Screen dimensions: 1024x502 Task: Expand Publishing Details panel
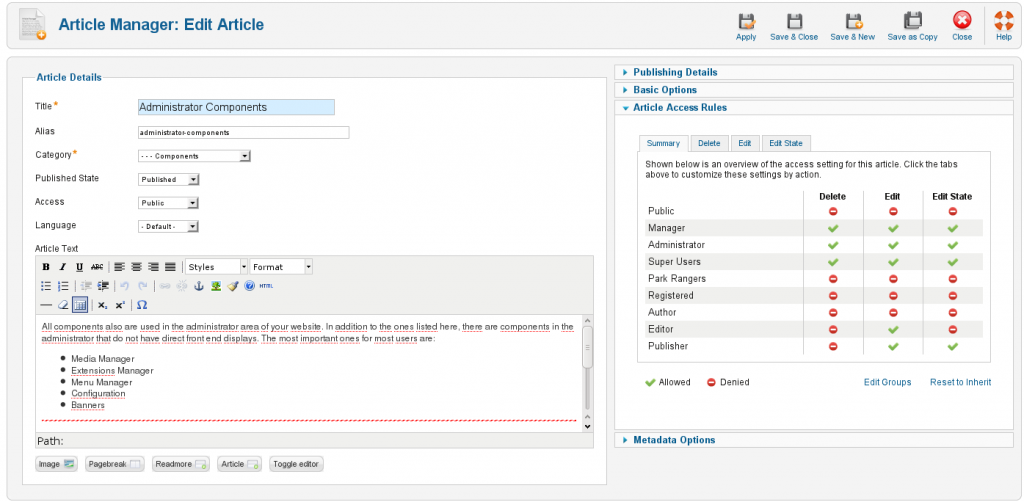[x=814, y=72]
